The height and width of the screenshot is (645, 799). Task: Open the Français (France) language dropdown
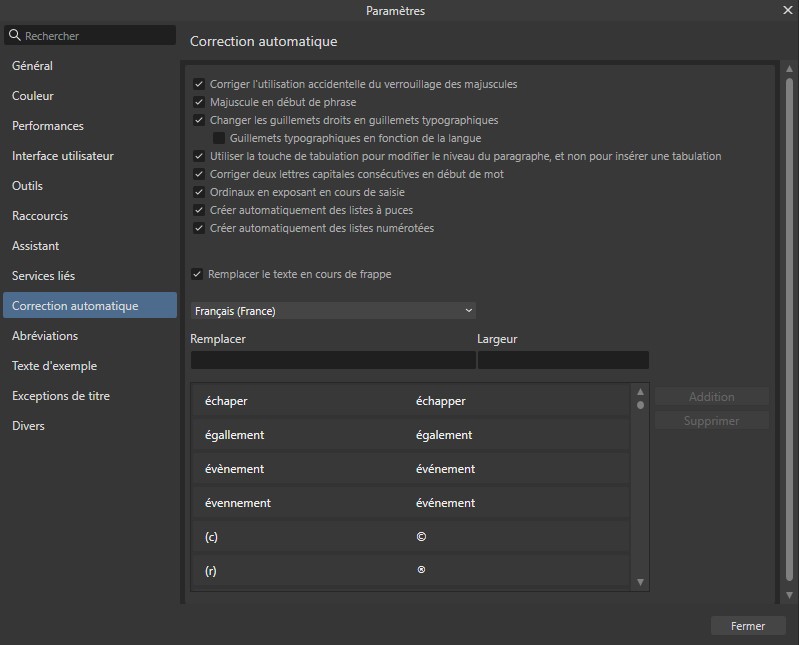333,311
